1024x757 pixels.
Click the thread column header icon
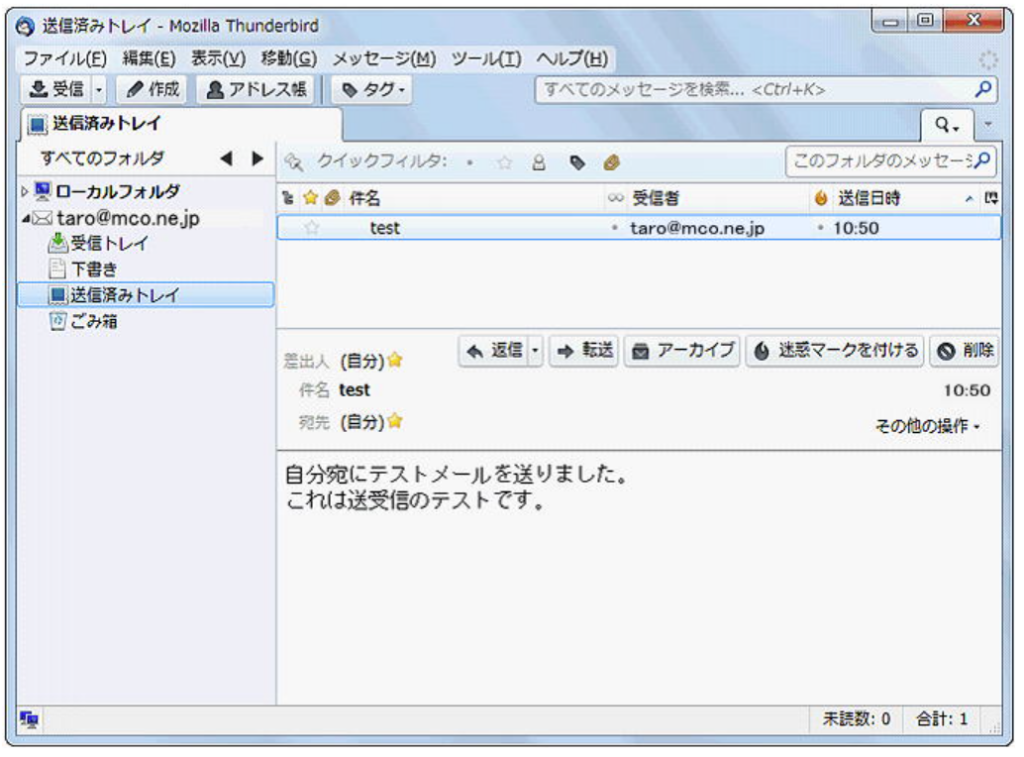[287, 198]
